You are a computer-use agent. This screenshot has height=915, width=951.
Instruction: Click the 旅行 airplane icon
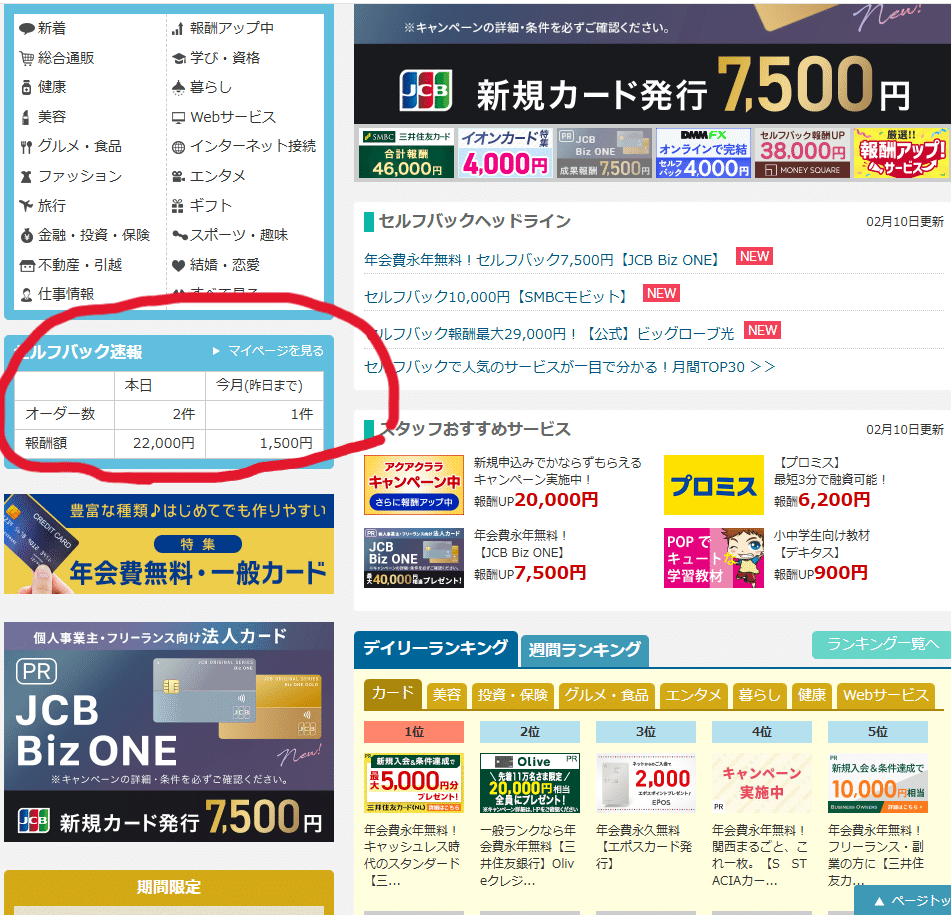(x=26, y=206)
